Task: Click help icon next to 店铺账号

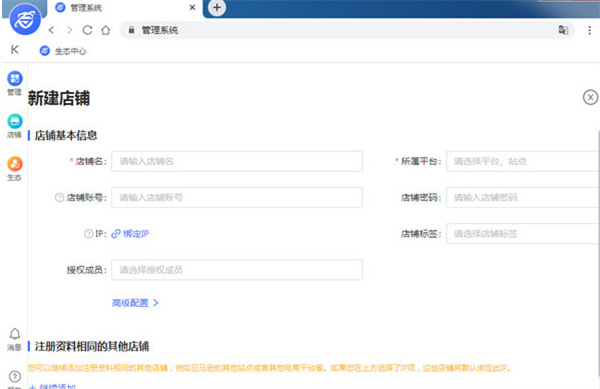Action: click(59, 197)
